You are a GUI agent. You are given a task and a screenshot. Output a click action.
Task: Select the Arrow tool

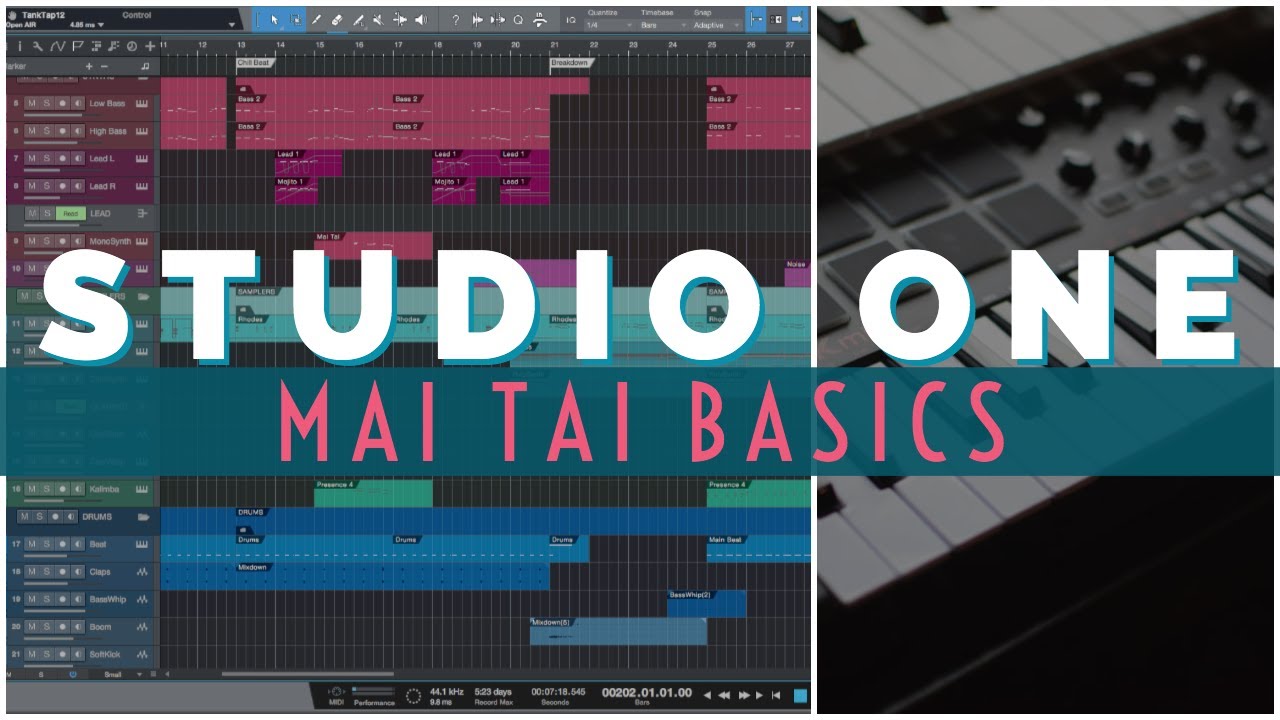tap(274, 19)
